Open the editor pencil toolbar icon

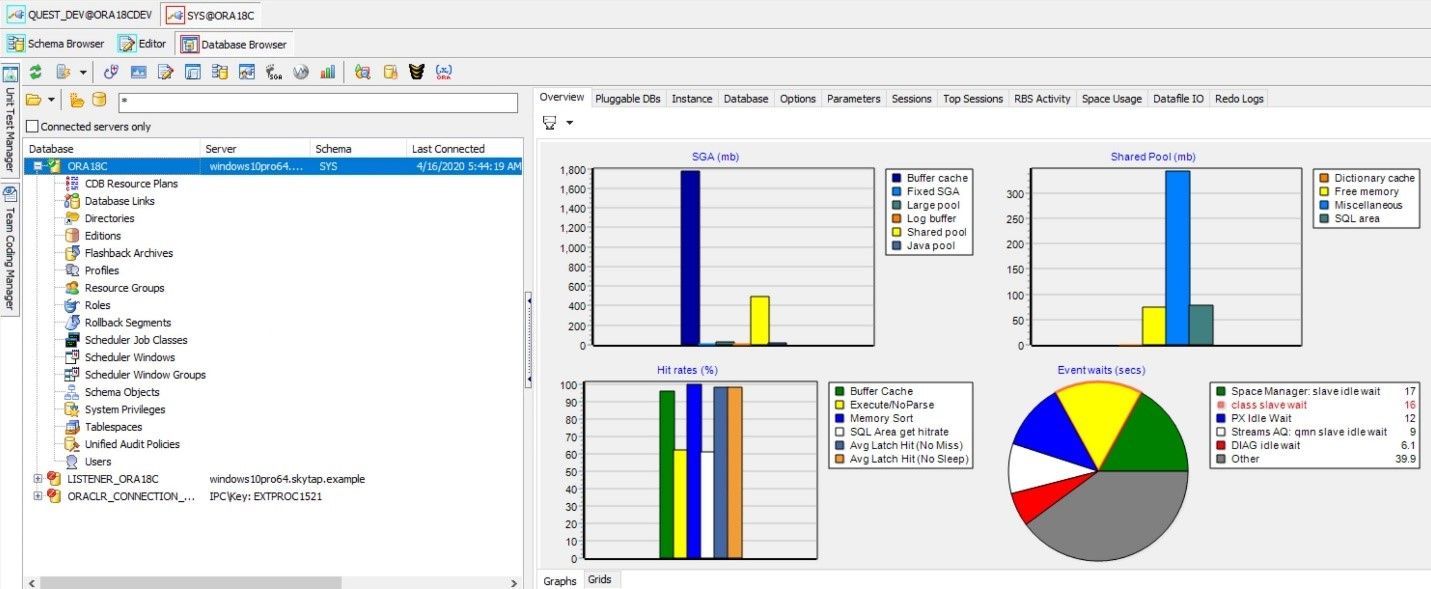coord(166,72)
